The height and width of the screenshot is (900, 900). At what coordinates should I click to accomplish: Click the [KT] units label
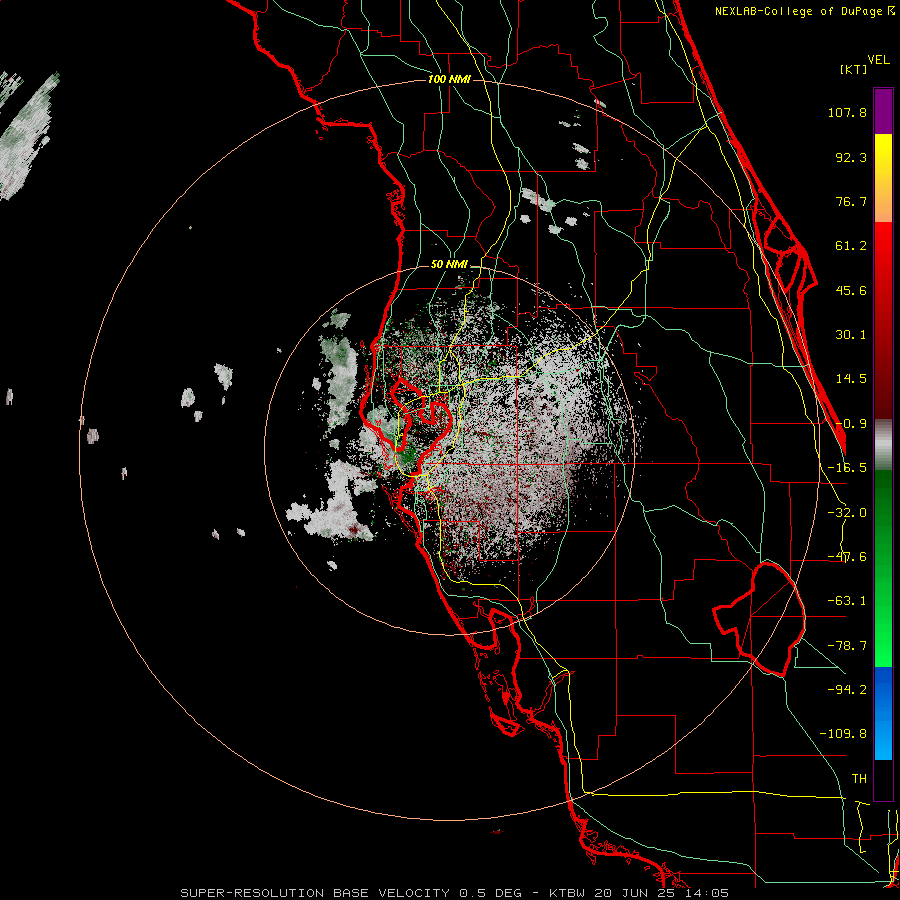tap(853, 69)
